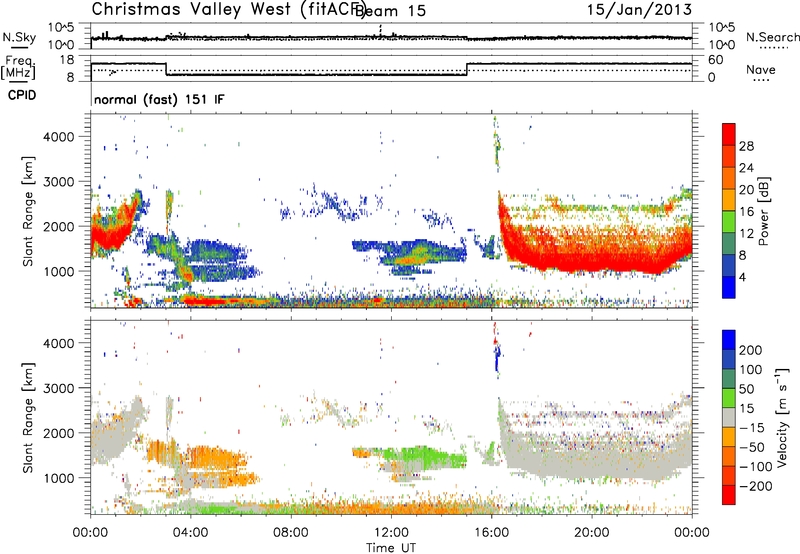Click '50' on the Velocity color bar
800x554 pixels.
click(x=746, y=389)
